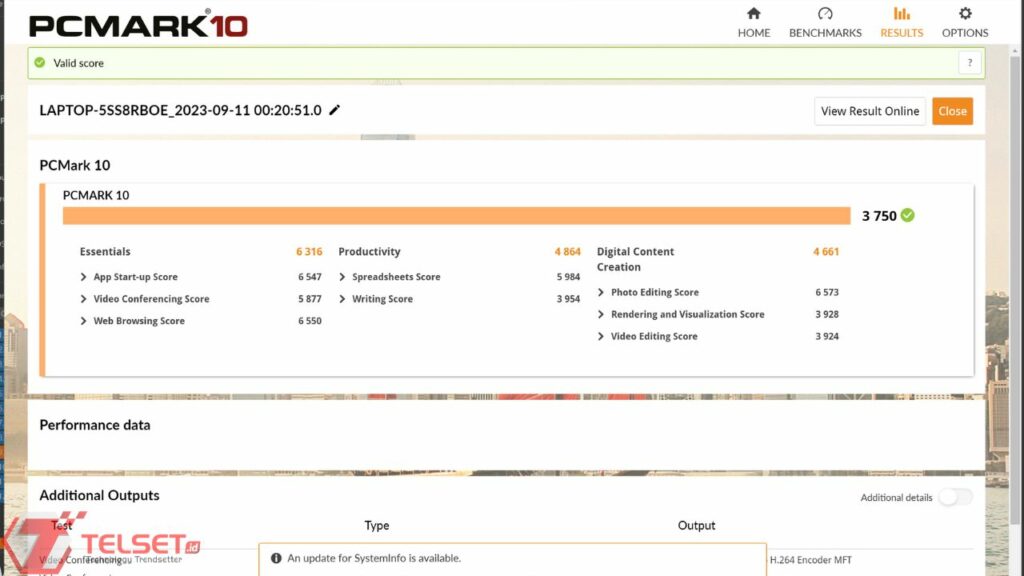Expand the Spreadsheets Score row
Viewport: 1024px width, 576px height.
pos(343,277)
